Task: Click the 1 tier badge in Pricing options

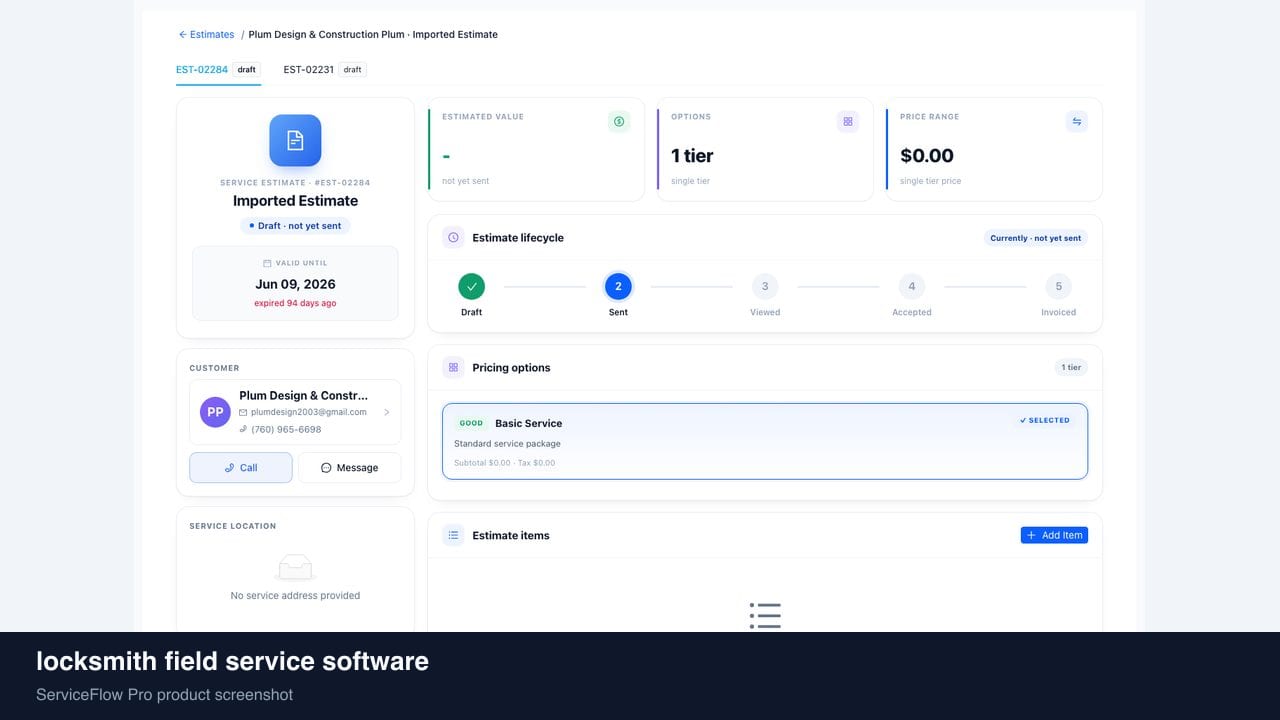Action: (x=1071, y=368)
